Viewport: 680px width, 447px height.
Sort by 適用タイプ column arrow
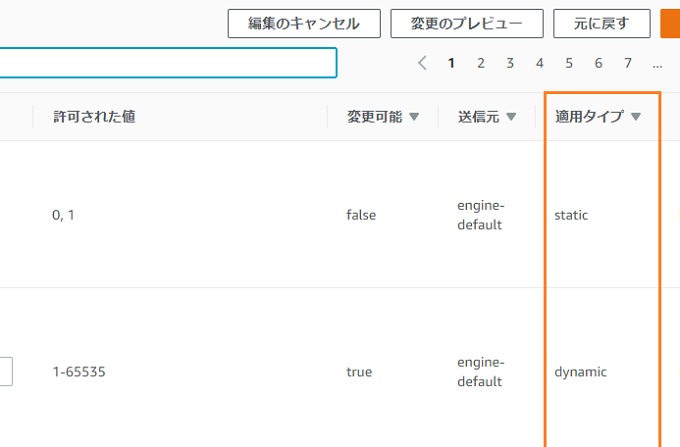pos(636,117)
